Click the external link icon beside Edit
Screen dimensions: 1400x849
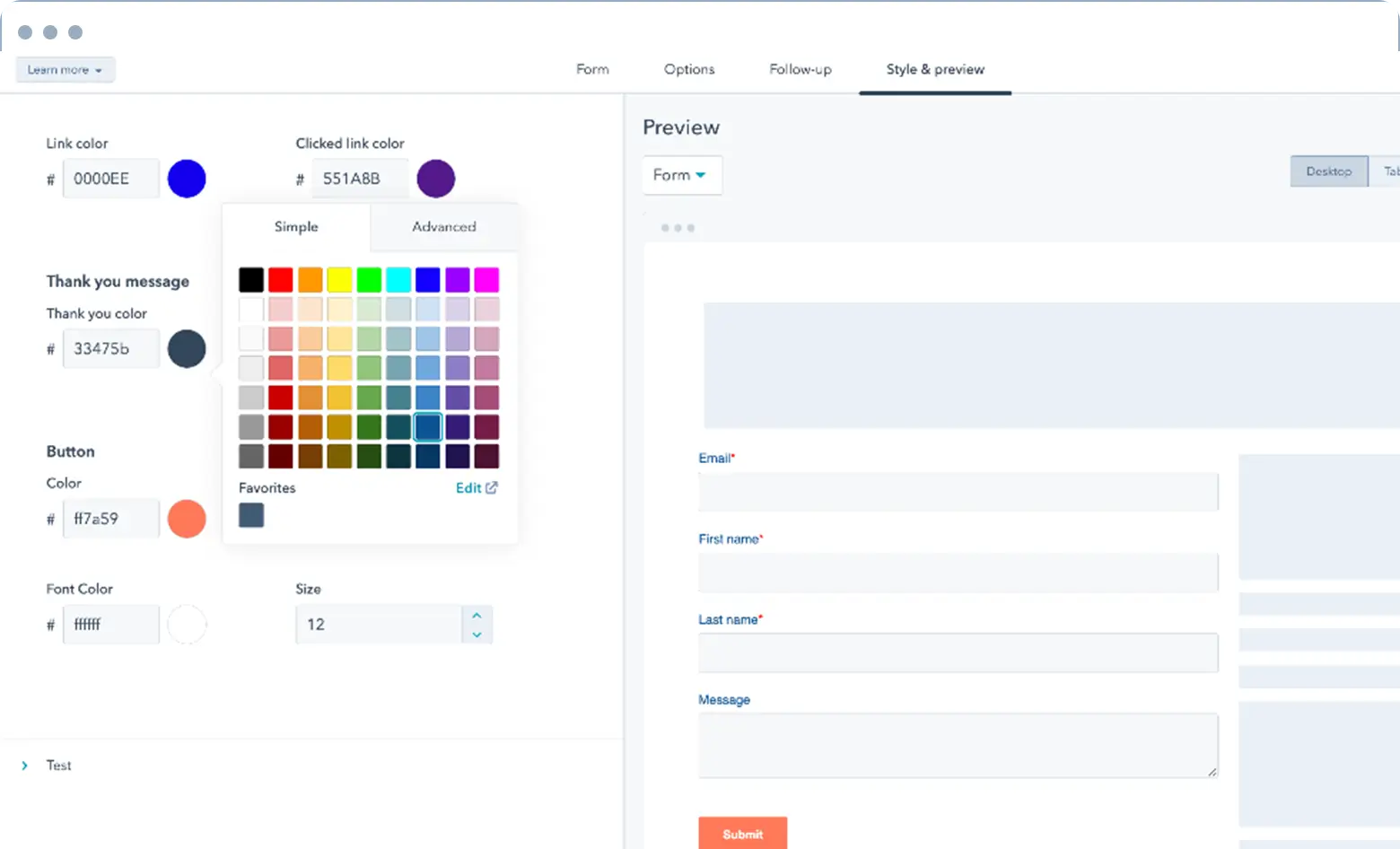(x=492, y=488)
